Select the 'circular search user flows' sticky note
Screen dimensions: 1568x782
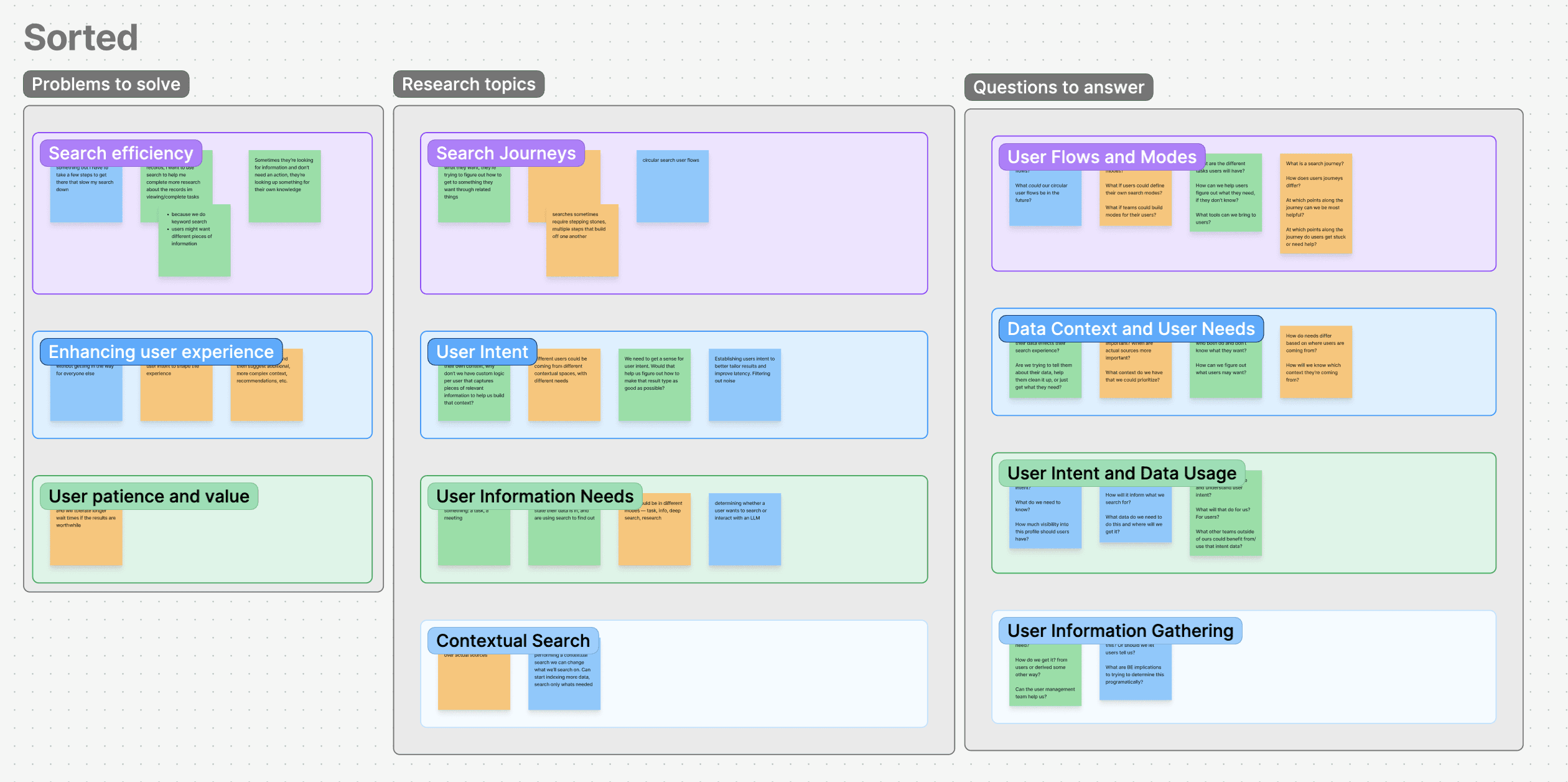point(672,187)
